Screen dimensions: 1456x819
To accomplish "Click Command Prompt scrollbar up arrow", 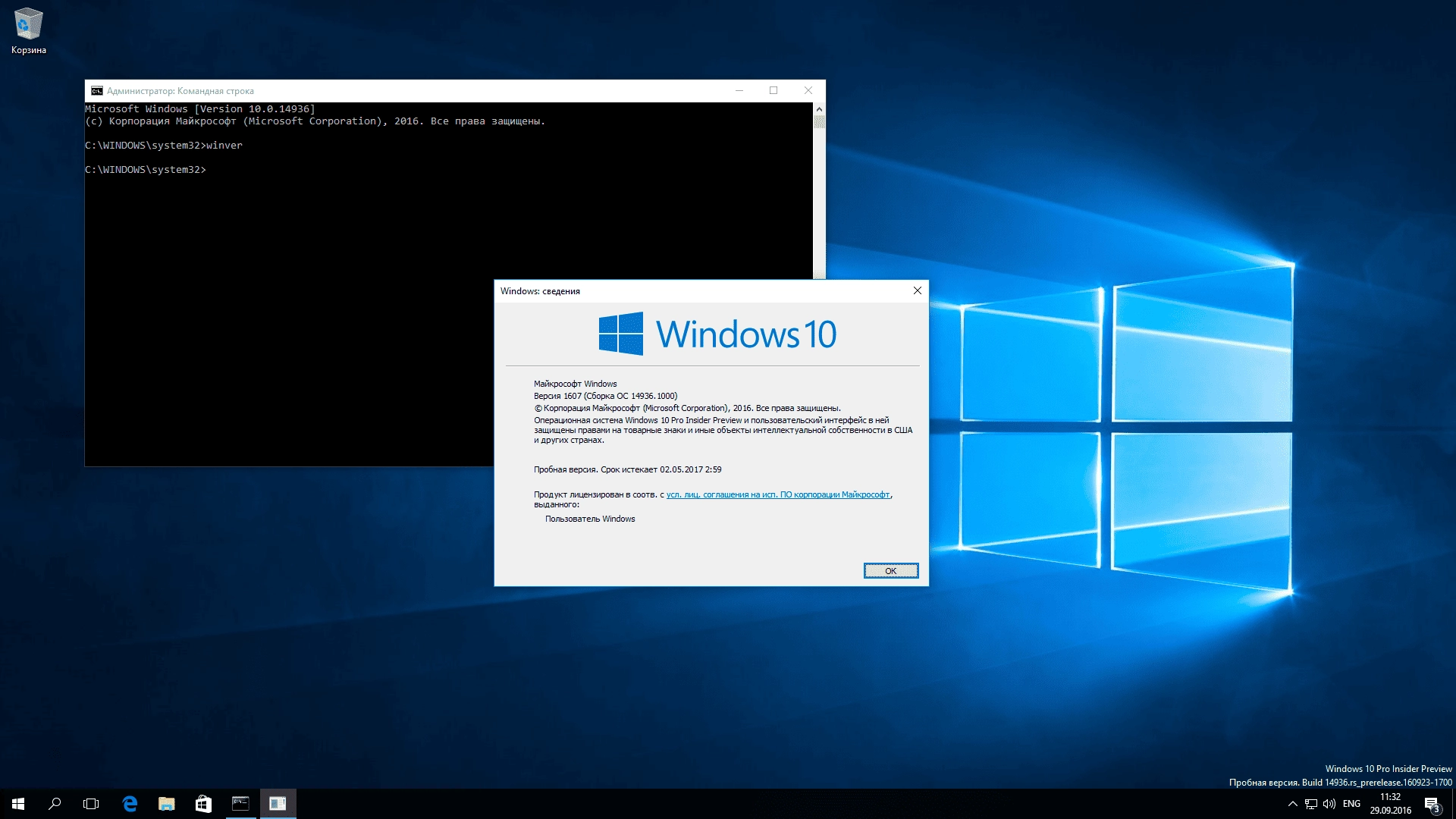I will (x=819, y=109).
